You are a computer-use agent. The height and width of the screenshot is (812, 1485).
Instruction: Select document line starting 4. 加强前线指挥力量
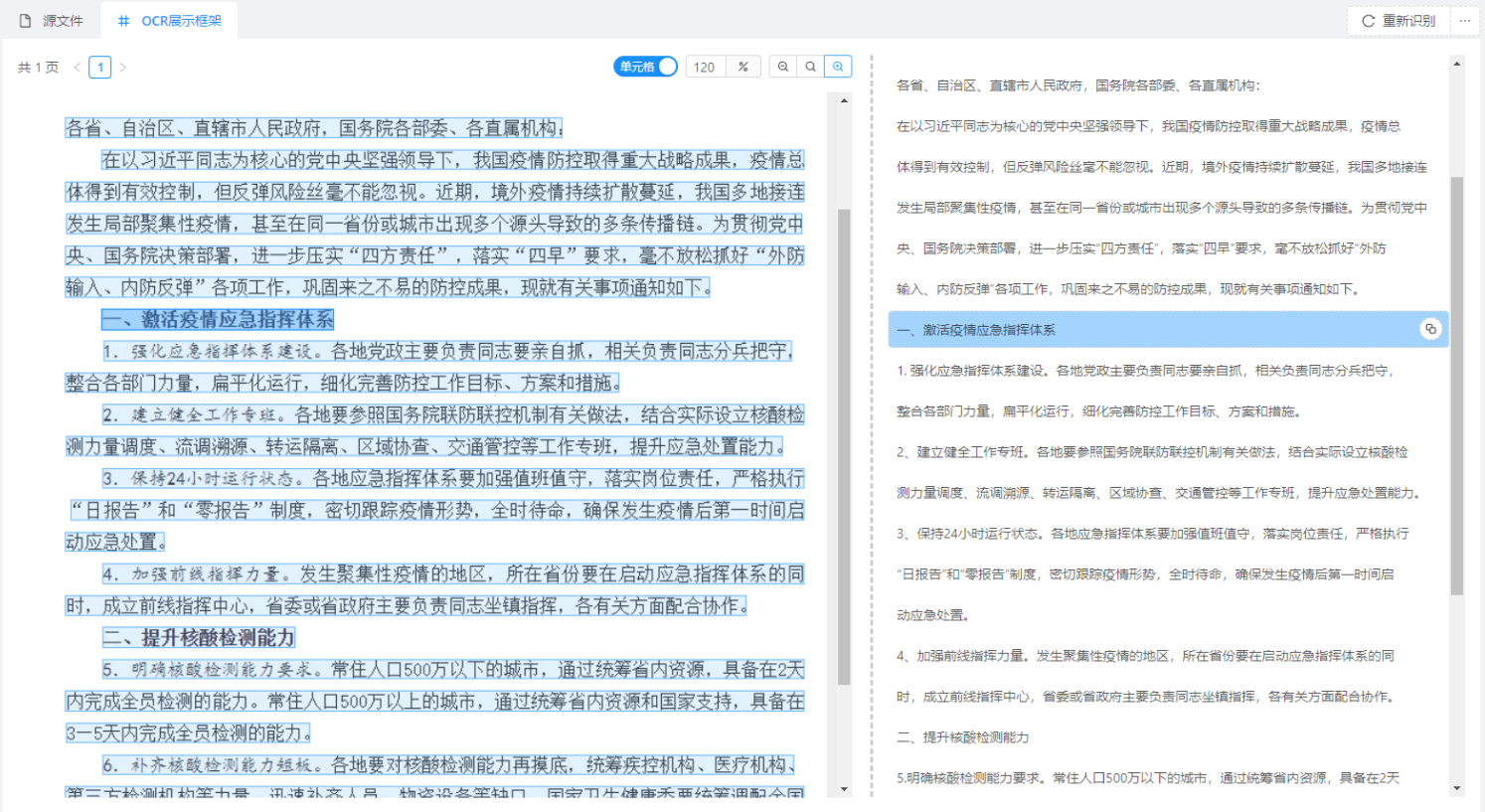tap(453, 573)
